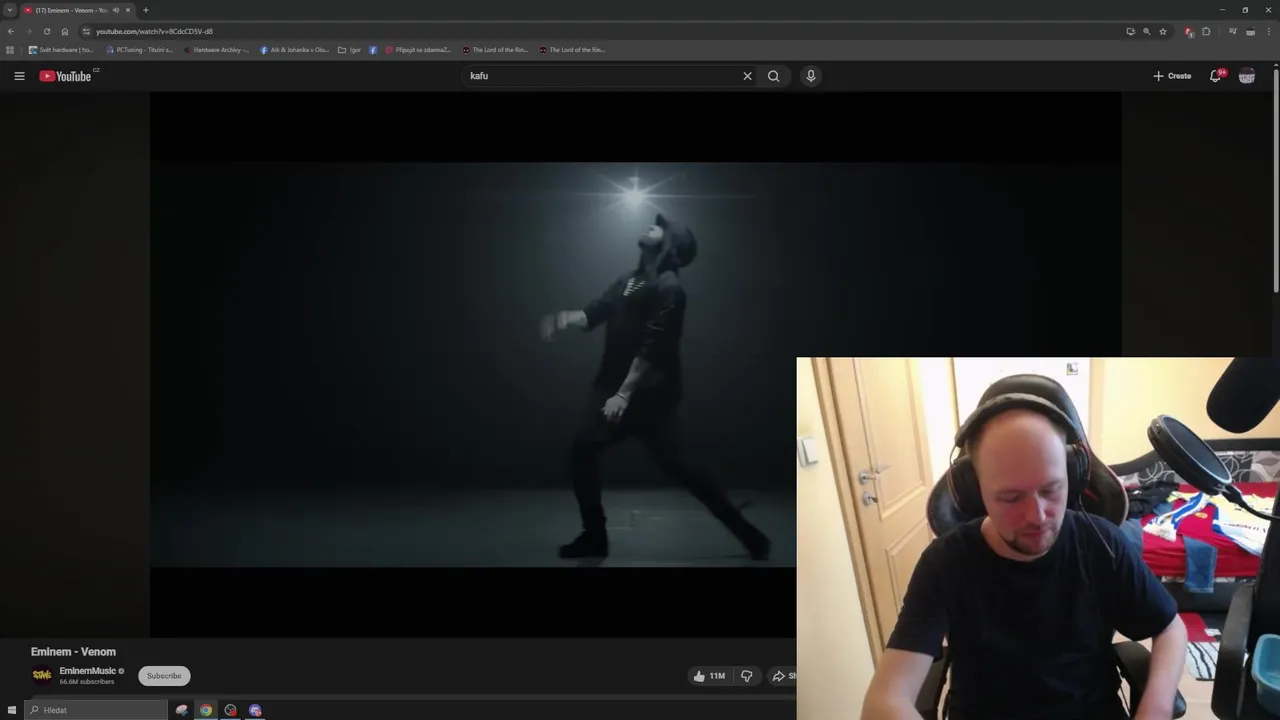Open the second Lord of the Rings bookmark
Viewport: 1280px width, 720px height.
click(572, 49)
